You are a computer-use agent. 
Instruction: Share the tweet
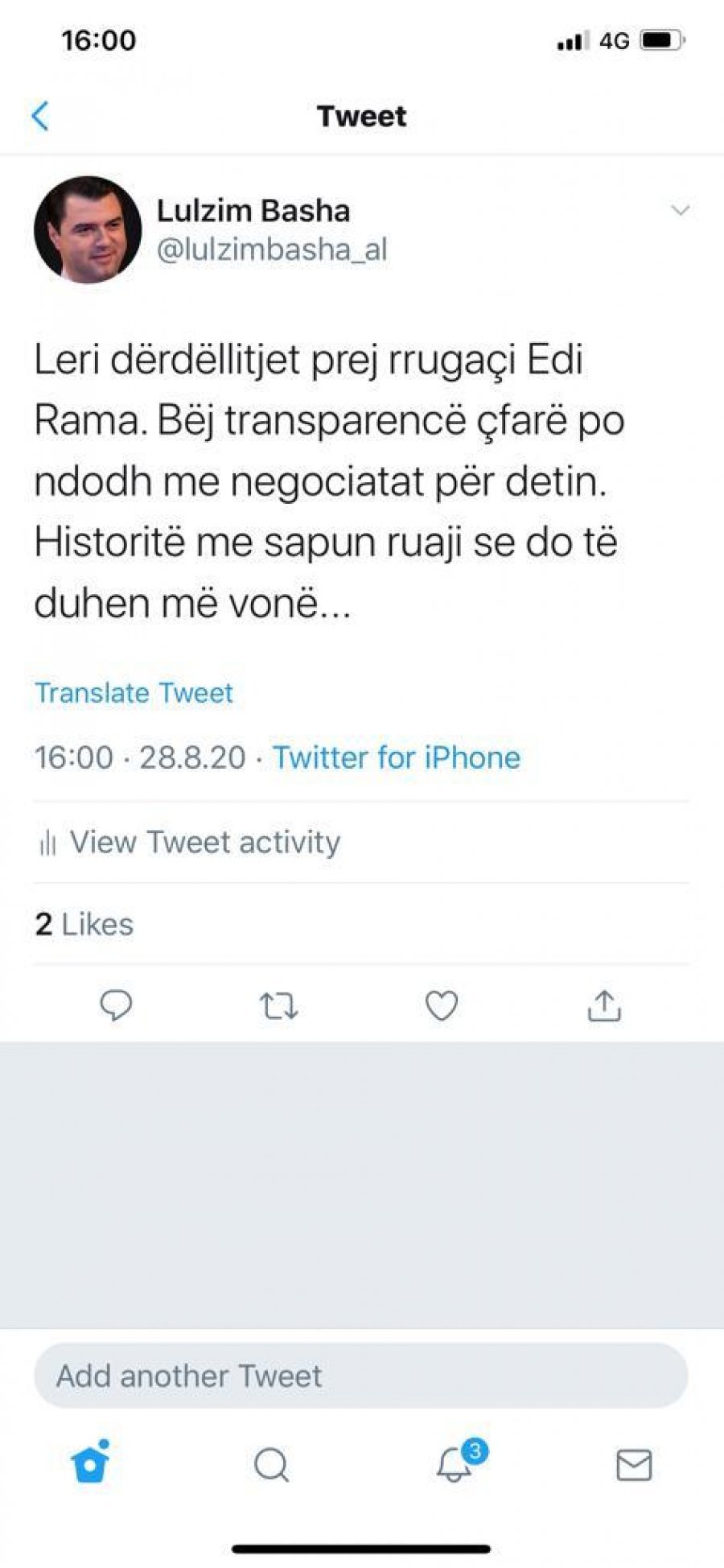(604, 1005)
